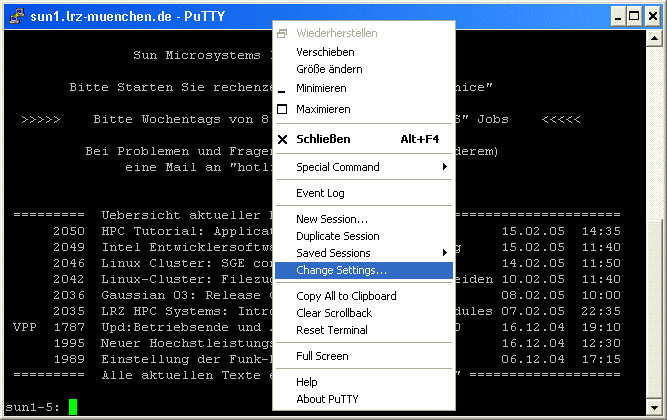The width and height of the screenshot is (667, 420).
Task: Open the Event Log
Action: 364,193
